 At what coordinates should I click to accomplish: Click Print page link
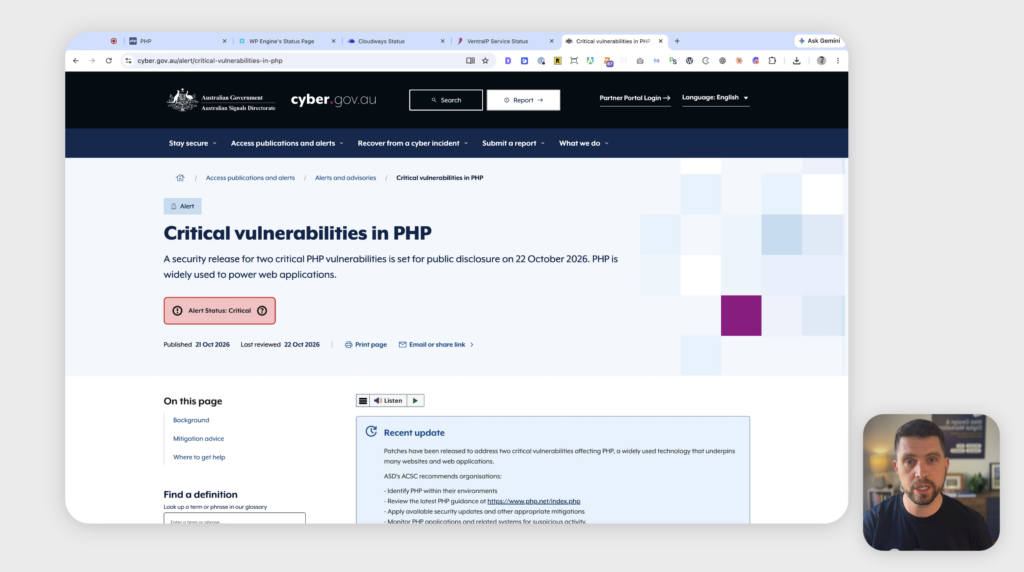[x=366, y=345]
